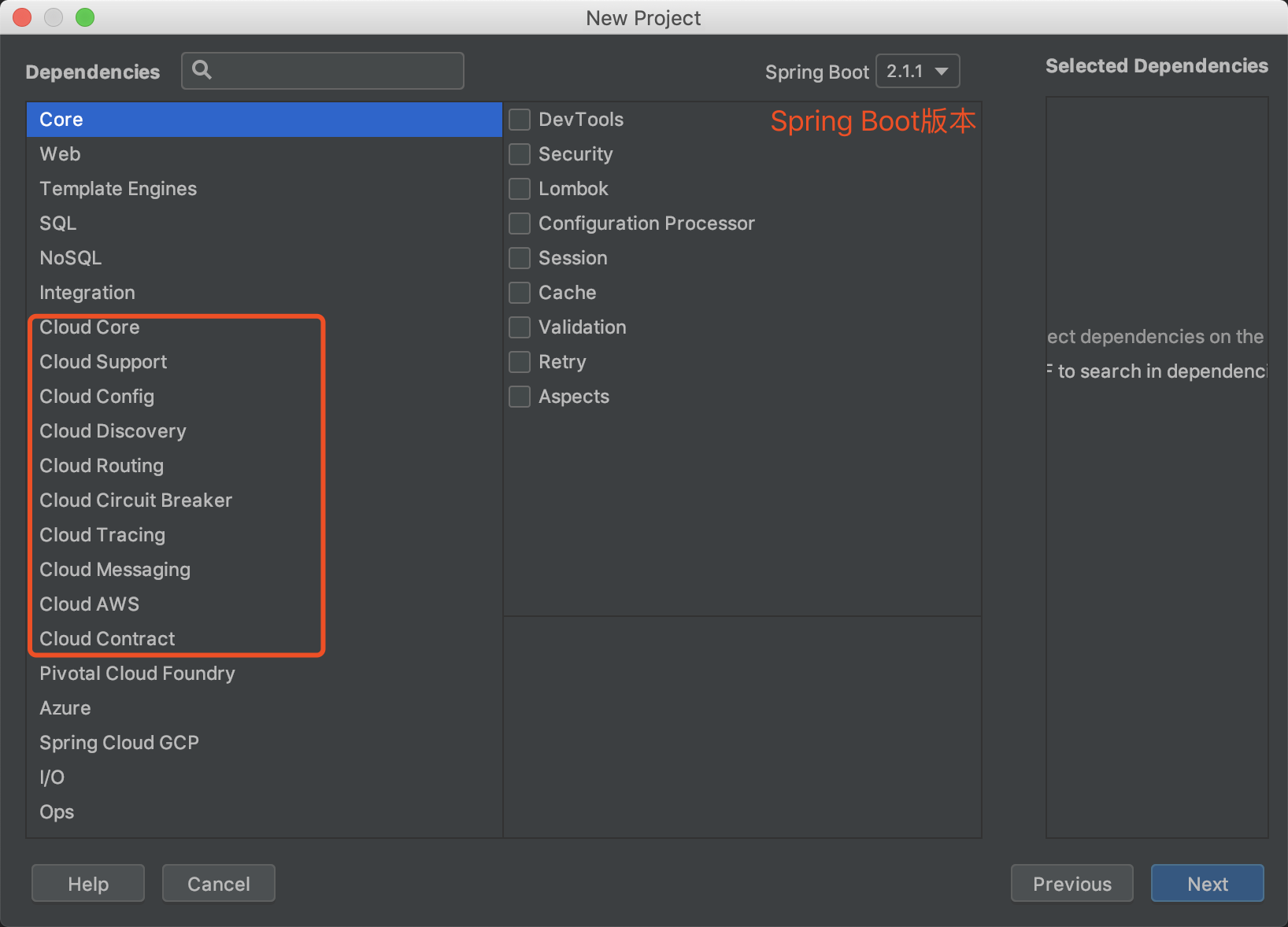Open the I/O category
Viewport: 1288px width, 927px height.
click(265, 777)
